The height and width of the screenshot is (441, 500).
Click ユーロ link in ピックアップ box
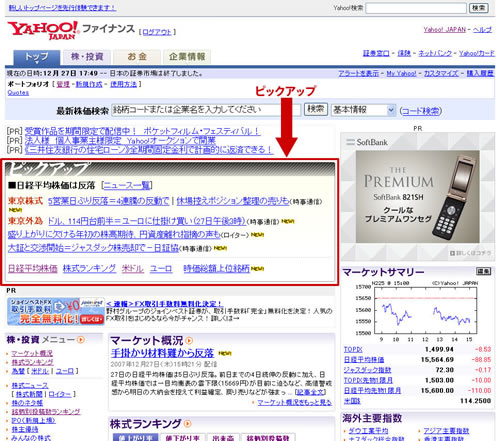tap(161, 268)
